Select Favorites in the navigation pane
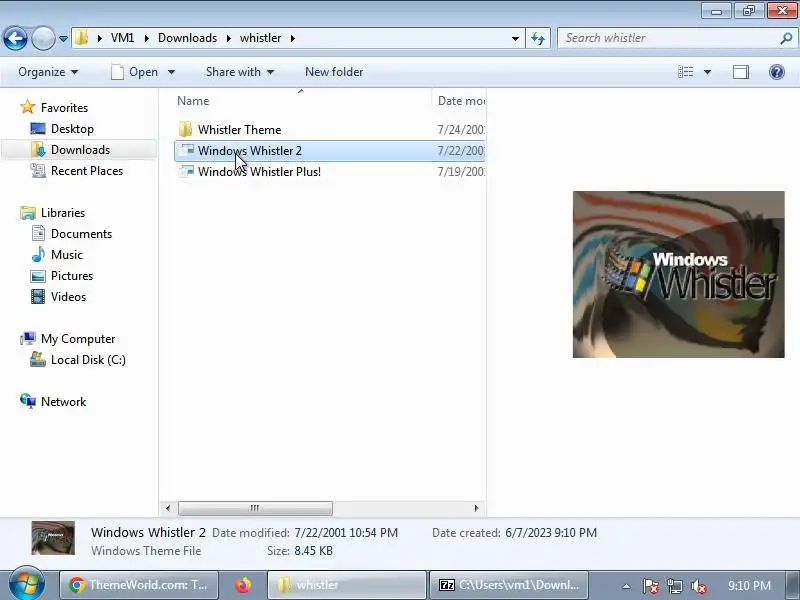Viewport: 800px width, 600px height. (x=64, y=108)
